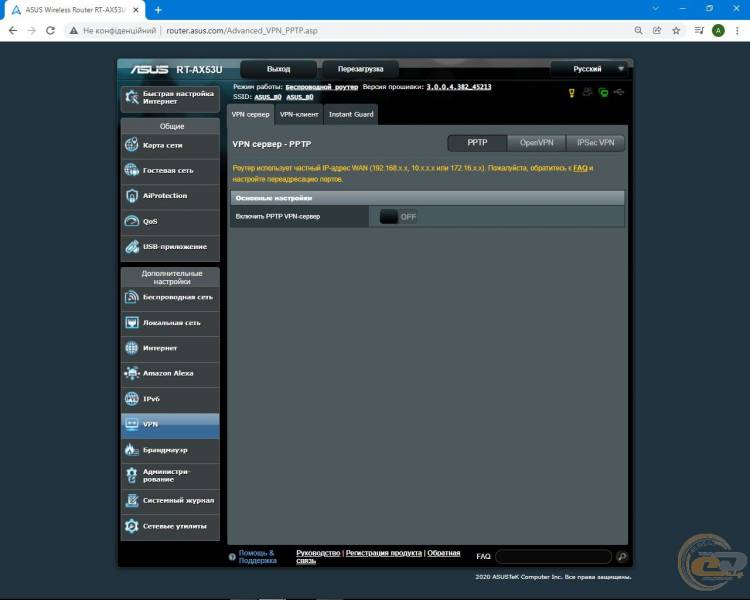Open Wireless (Беспроводная сеть) icon
The width and height of the screenshot is (750, 600).
coord(132,297)
